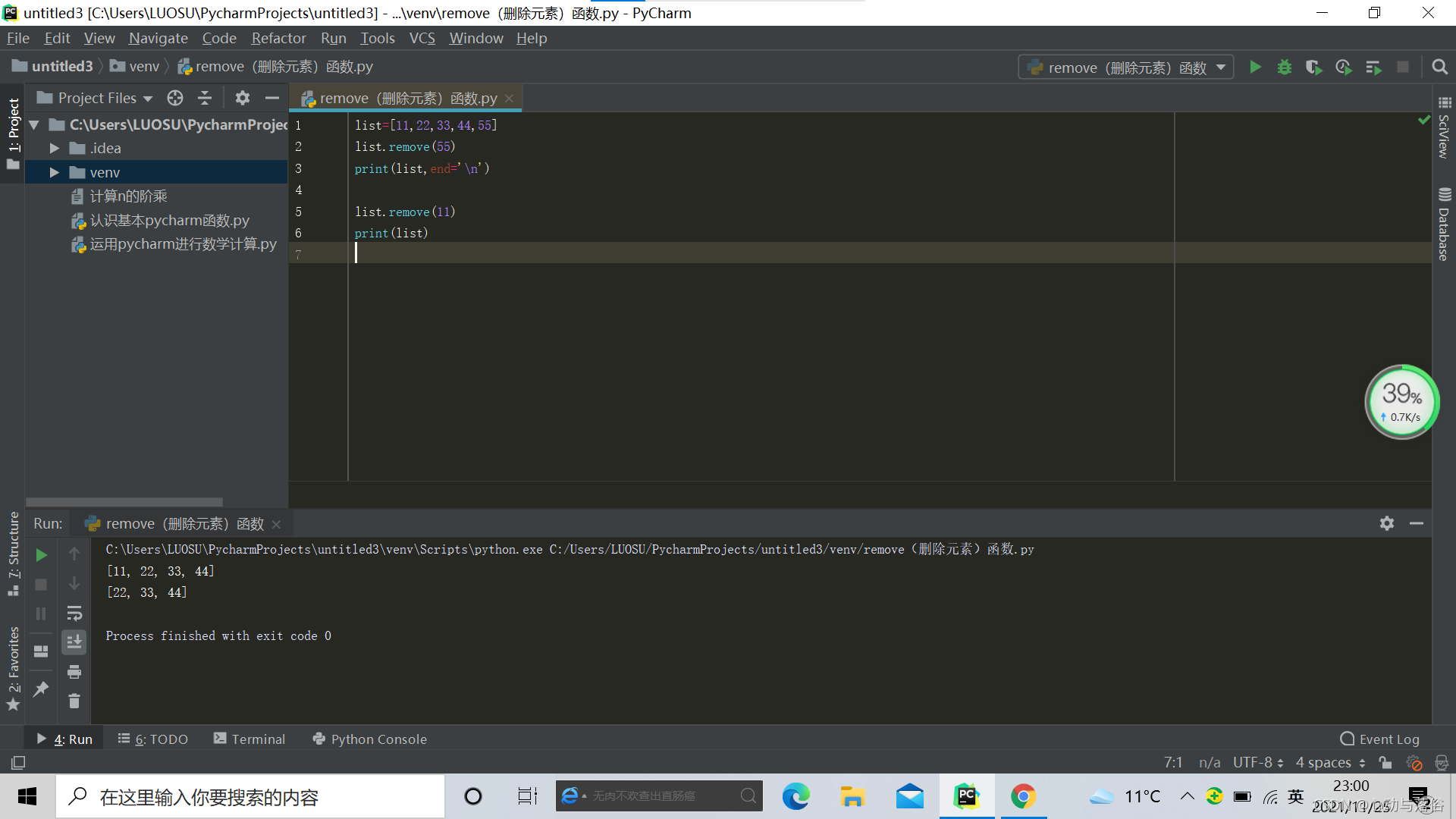Viewport: 1456px width, 819px height.
Task: Start debugging with the bug icon
Action: (1285, 67)
